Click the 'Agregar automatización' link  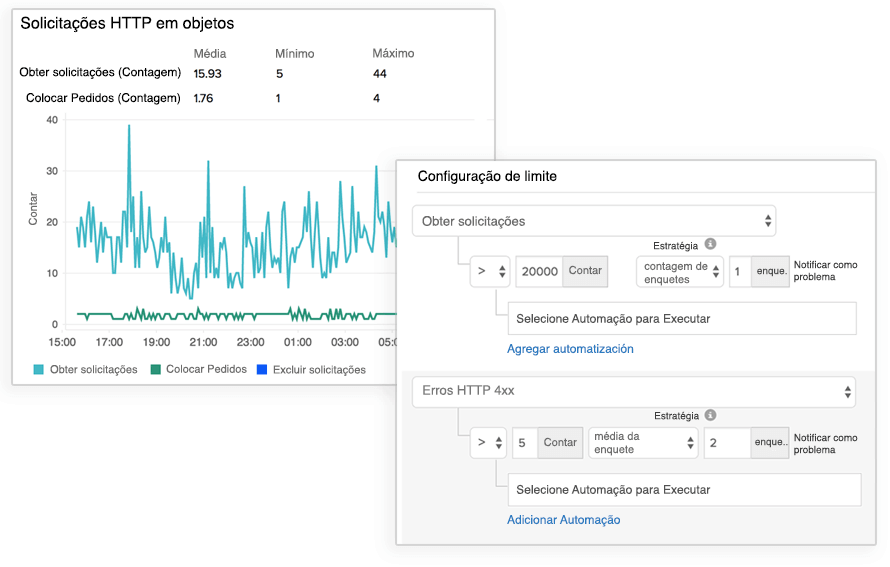pos(570,349)
